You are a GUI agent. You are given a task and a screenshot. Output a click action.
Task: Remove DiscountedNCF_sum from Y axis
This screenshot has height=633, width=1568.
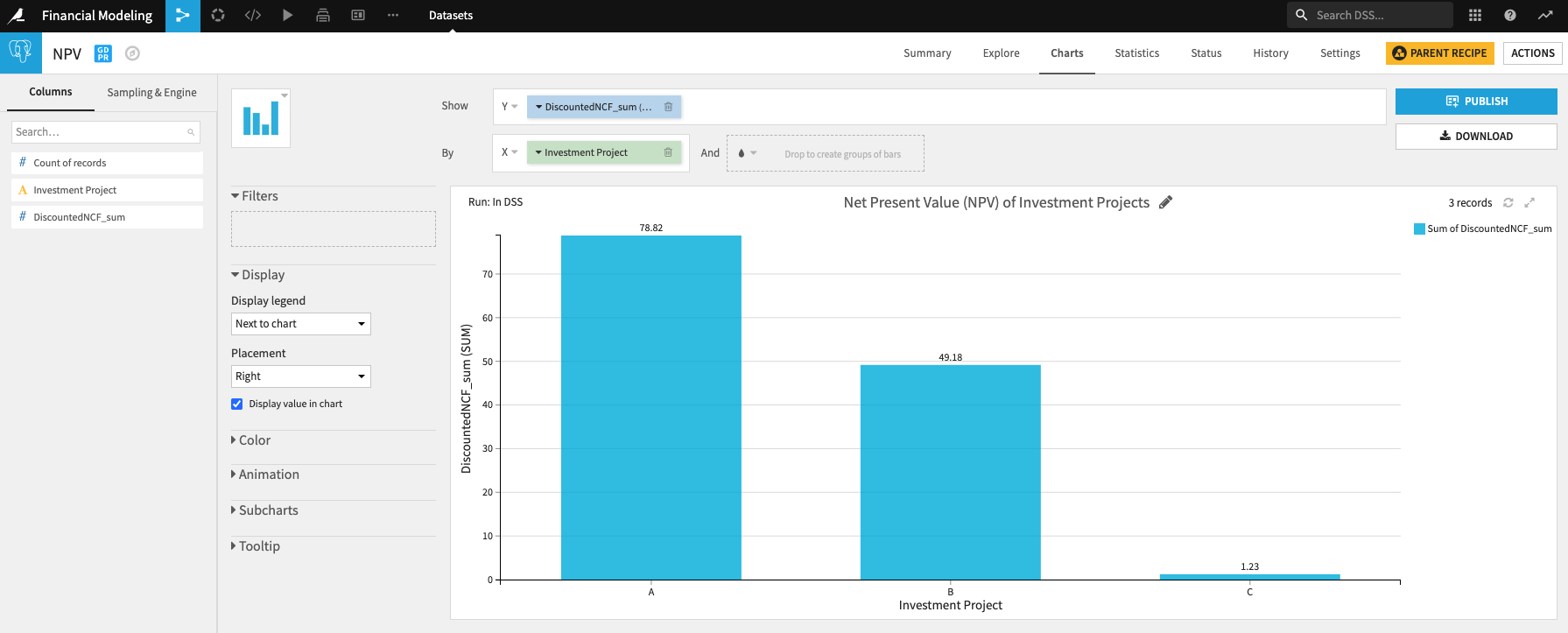click(668, 107)
